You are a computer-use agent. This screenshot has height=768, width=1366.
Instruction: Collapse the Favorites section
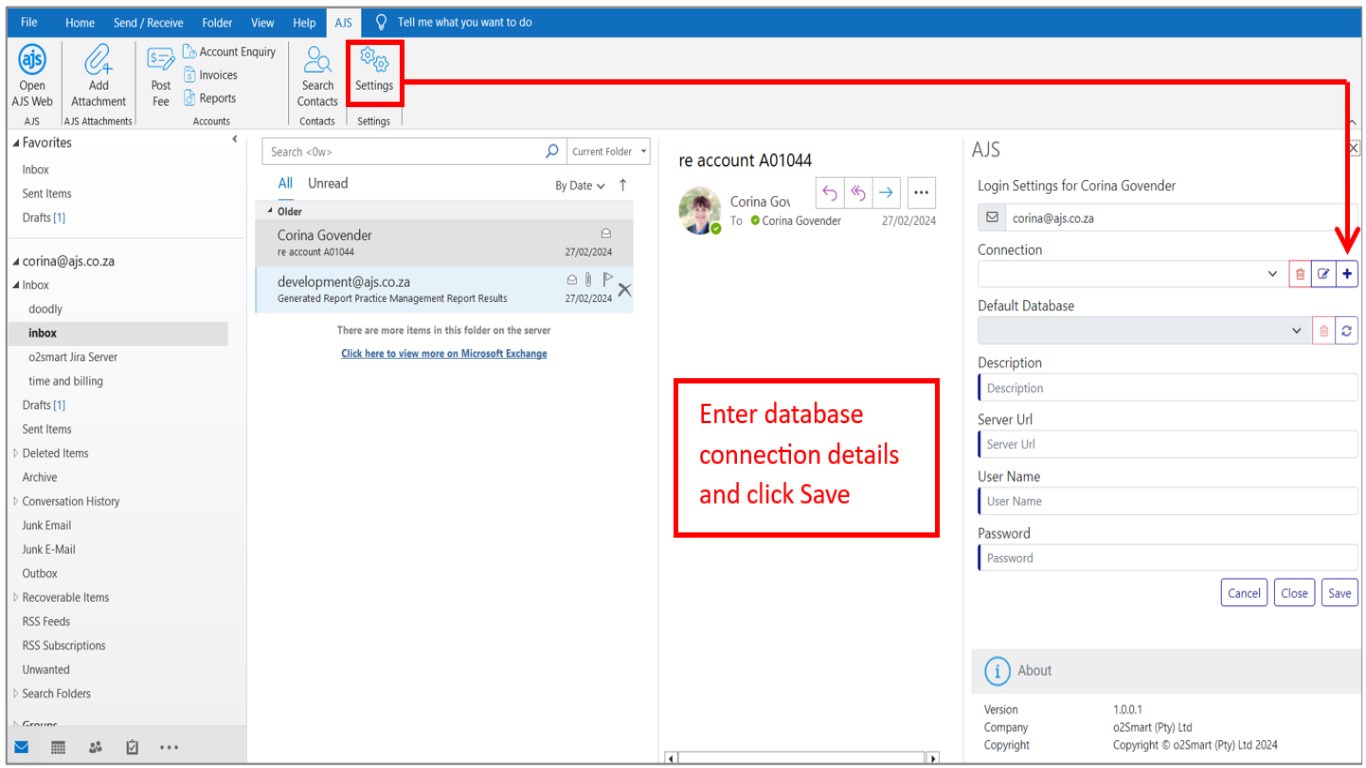(x=15, y=143)
